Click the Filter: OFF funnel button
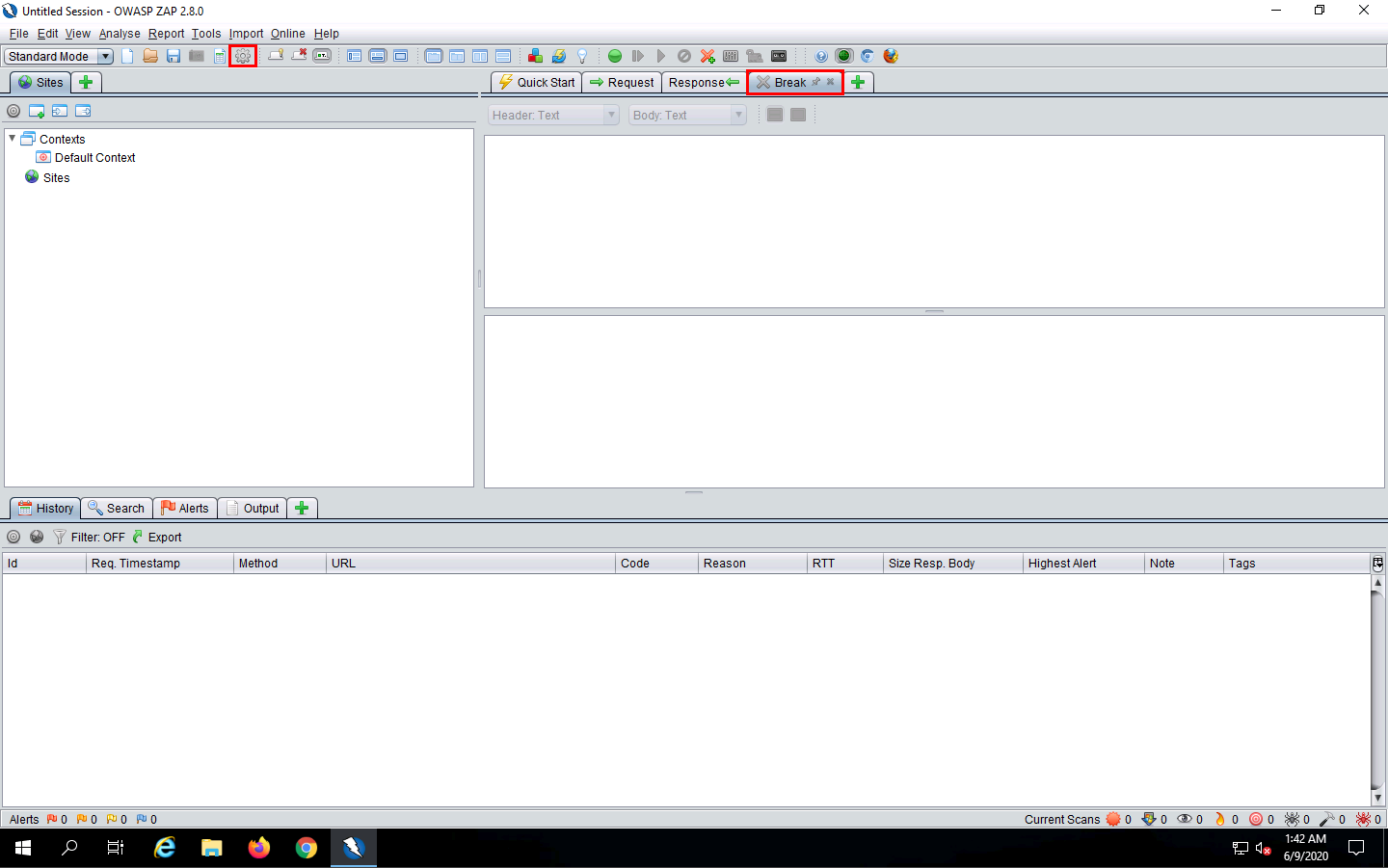The width and height of the screenshot is (1388, 868). (89, 537)
